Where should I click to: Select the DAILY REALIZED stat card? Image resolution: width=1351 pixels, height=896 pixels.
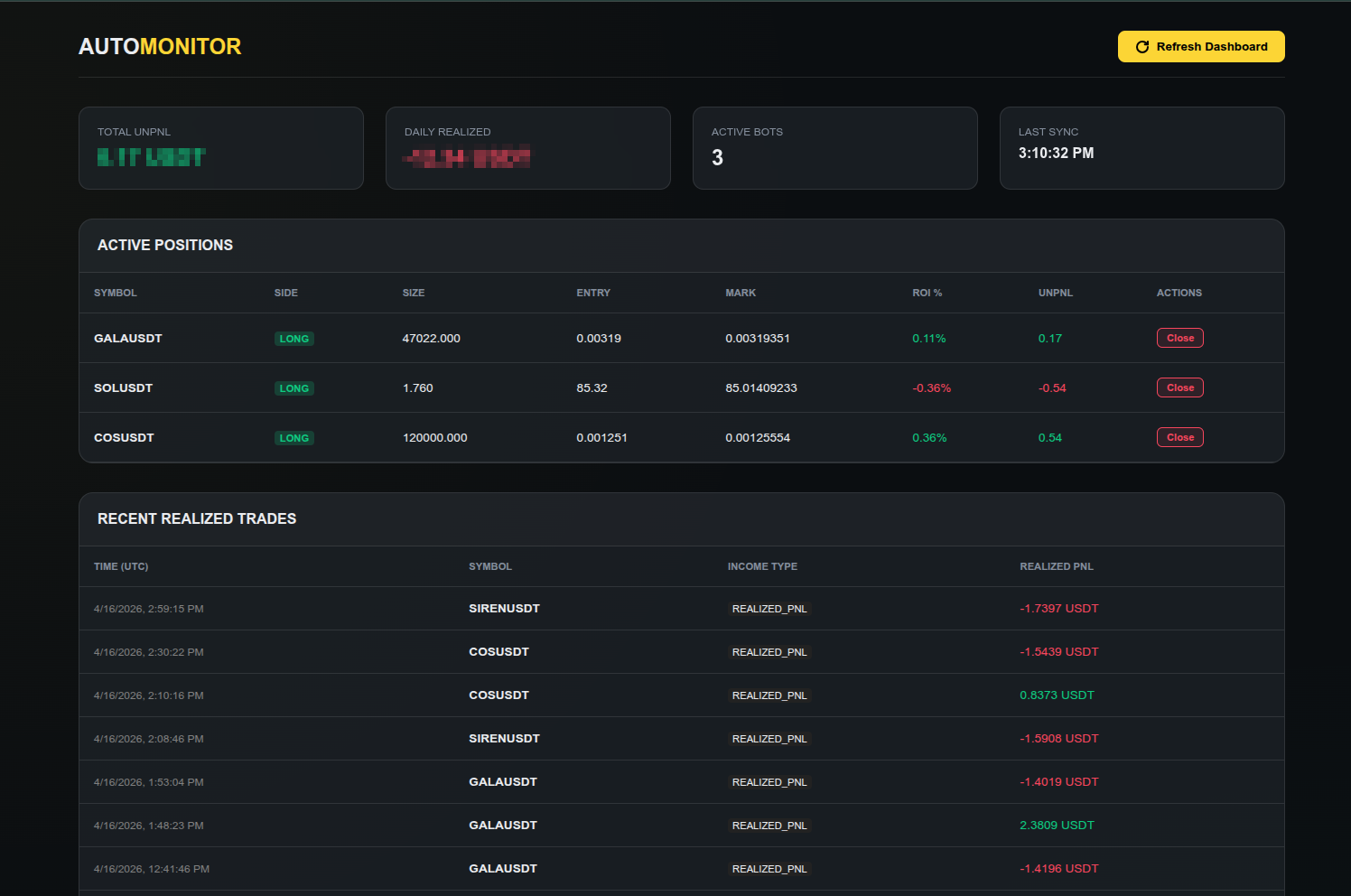(x=527, y=147)
